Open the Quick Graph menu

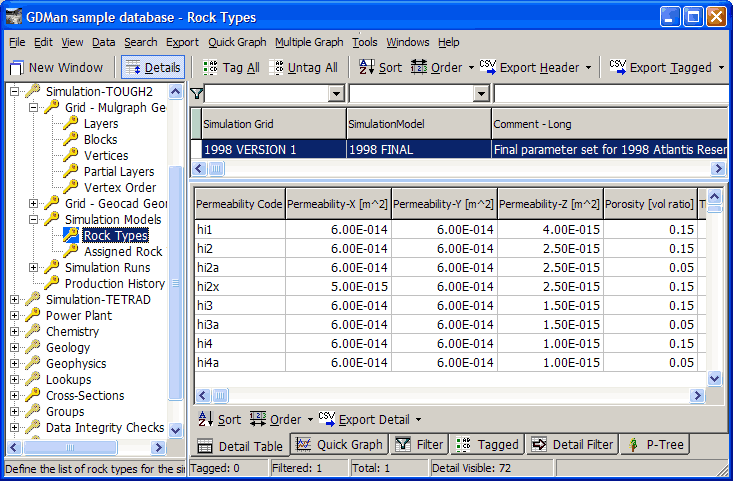point(237,42)
